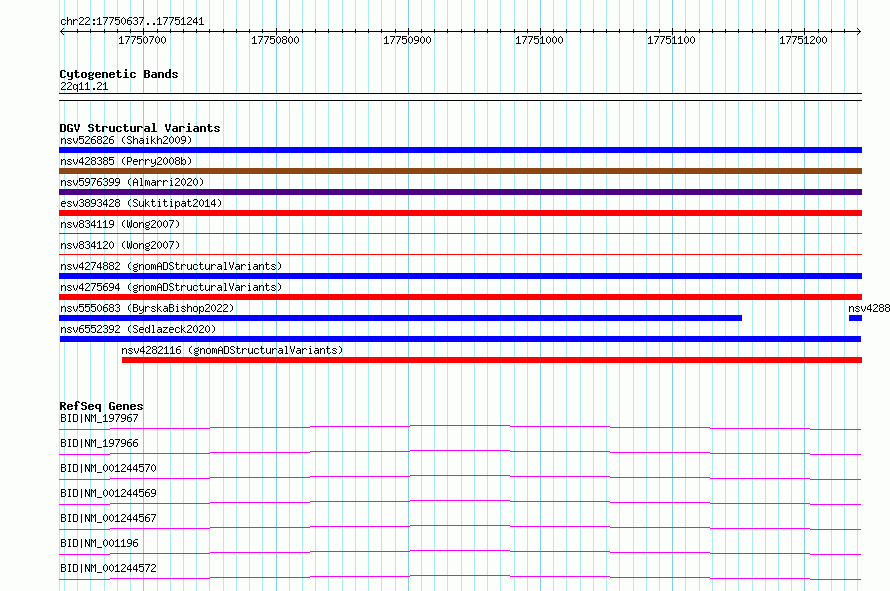Screen dimensions: 890x591
Task: Click the chr22:17750637..17751241 region label
Action: coord(132,21)
